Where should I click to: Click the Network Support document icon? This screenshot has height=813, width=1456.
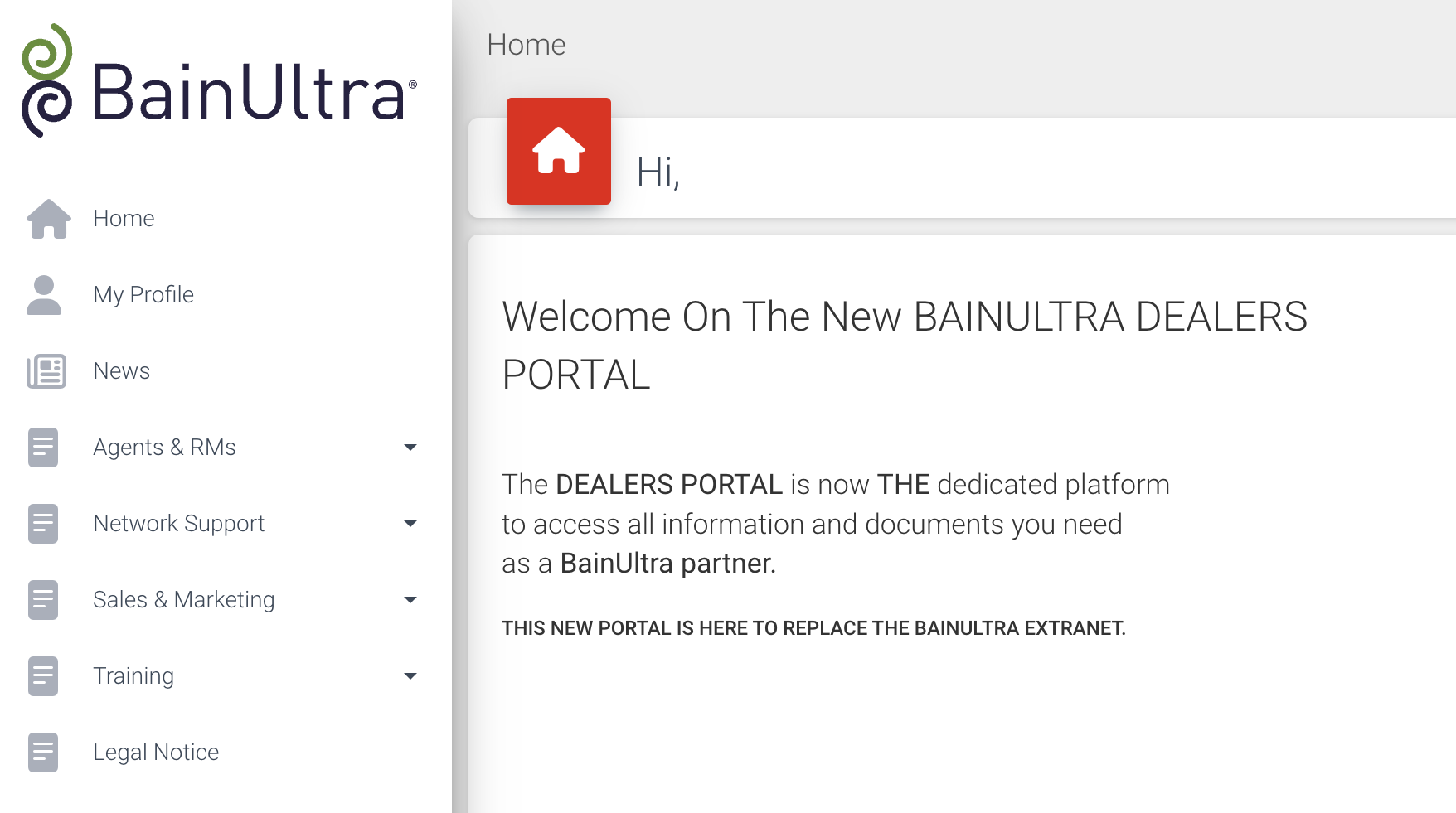coord(43,524)
